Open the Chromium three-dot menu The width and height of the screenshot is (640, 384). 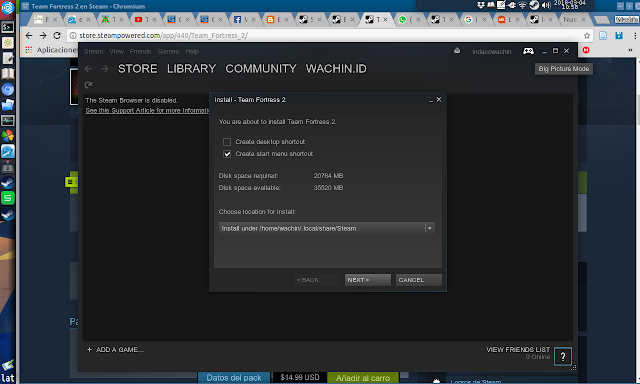pyautogui.click(x=635, y=36)
